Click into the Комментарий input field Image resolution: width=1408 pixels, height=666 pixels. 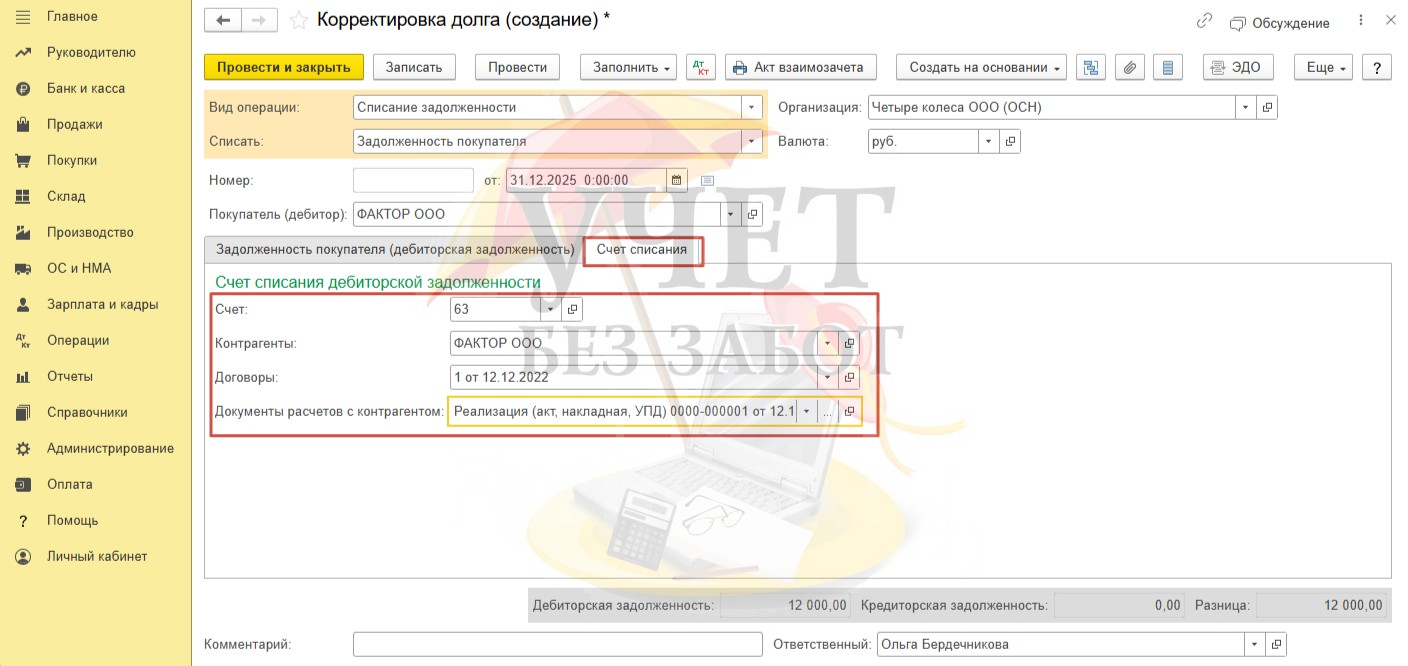[557, 644]
